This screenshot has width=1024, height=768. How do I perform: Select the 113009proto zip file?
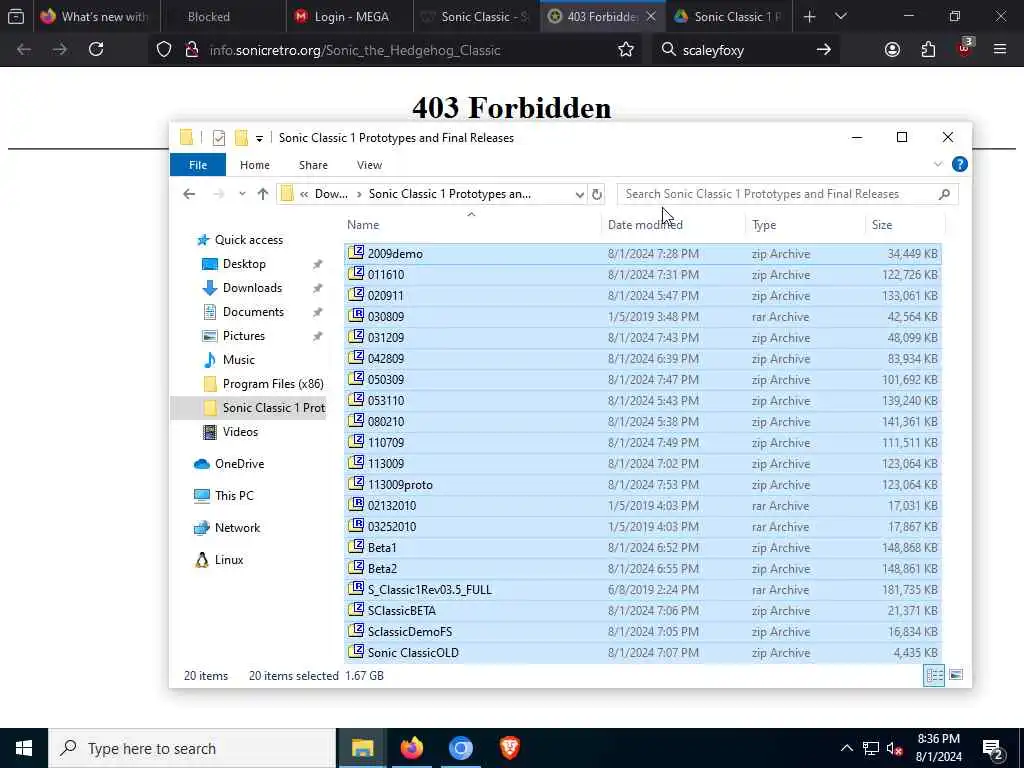[x=643, y=485]
